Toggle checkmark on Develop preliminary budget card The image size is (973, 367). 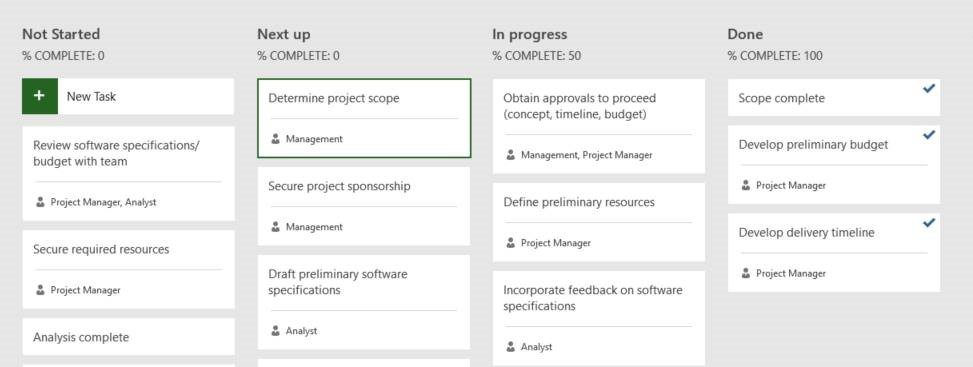[x=929, y=135]
